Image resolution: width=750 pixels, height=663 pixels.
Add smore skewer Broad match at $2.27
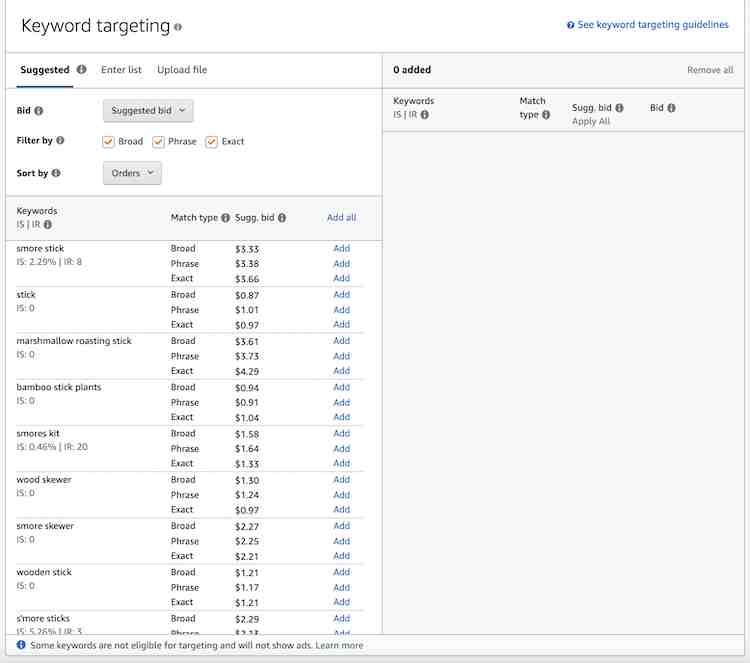342,526
